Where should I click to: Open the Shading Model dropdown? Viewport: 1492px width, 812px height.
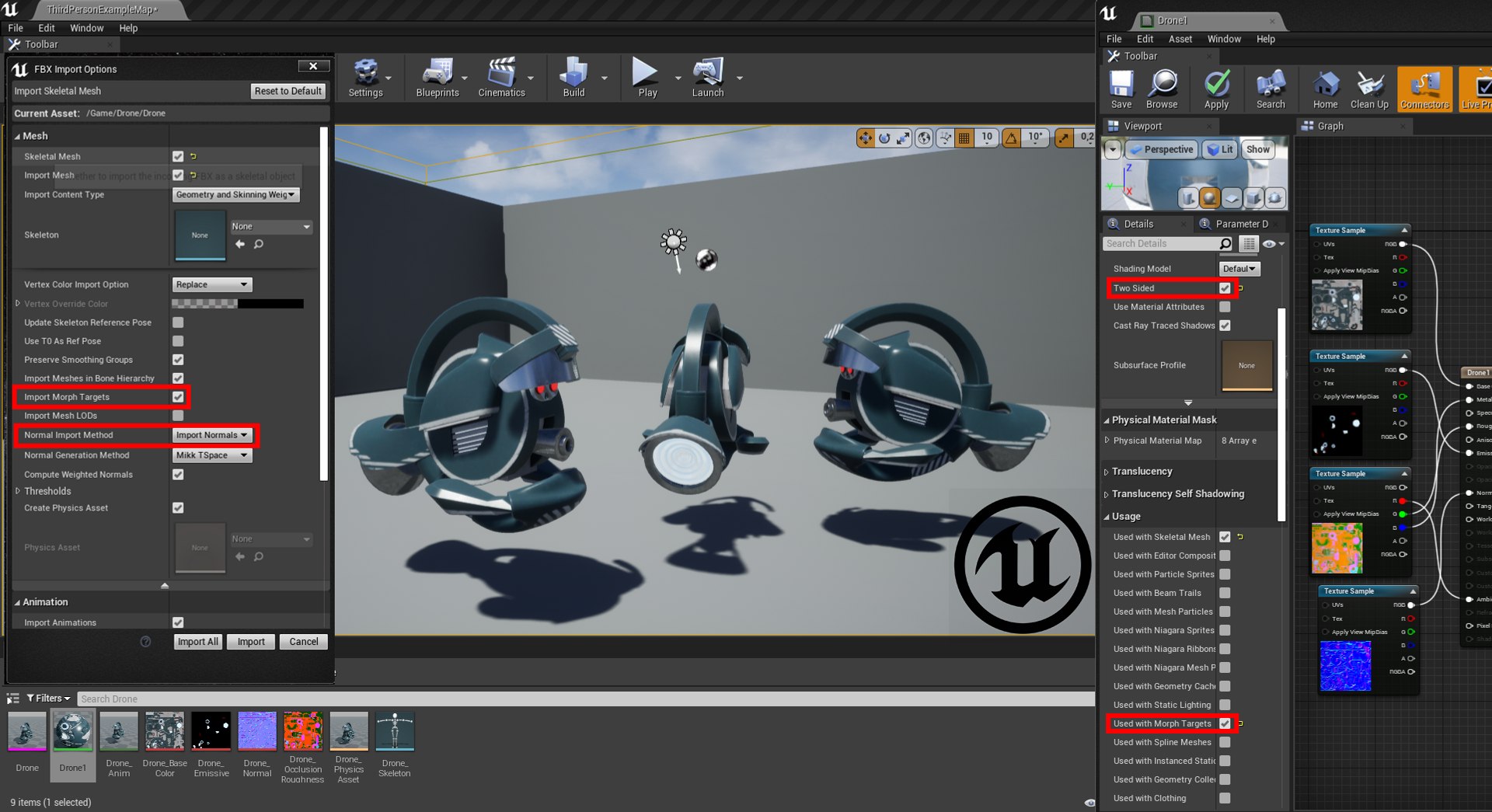pyautogui.click(x=1239, y=269)
